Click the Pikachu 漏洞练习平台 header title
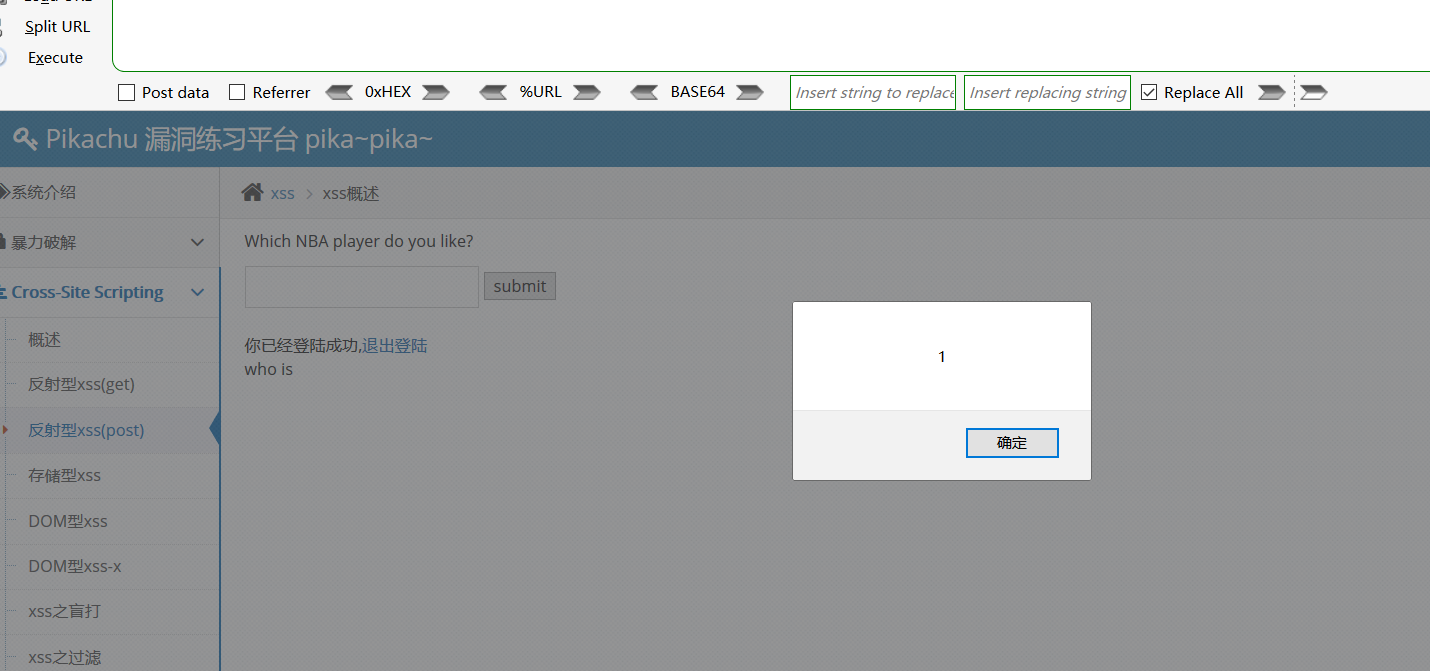 coord(239,139)
